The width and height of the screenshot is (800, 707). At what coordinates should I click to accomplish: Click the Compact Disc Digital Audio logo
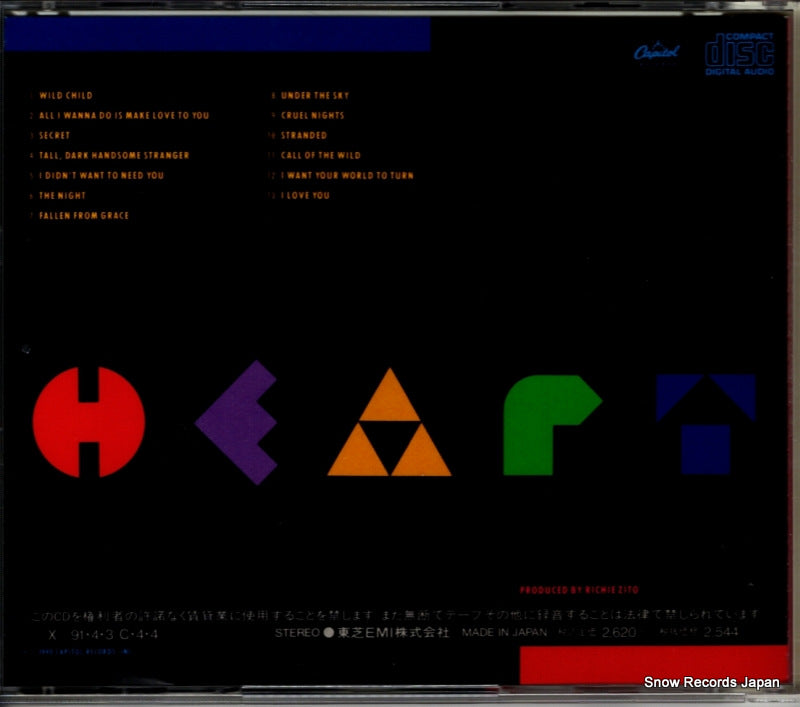739,54
